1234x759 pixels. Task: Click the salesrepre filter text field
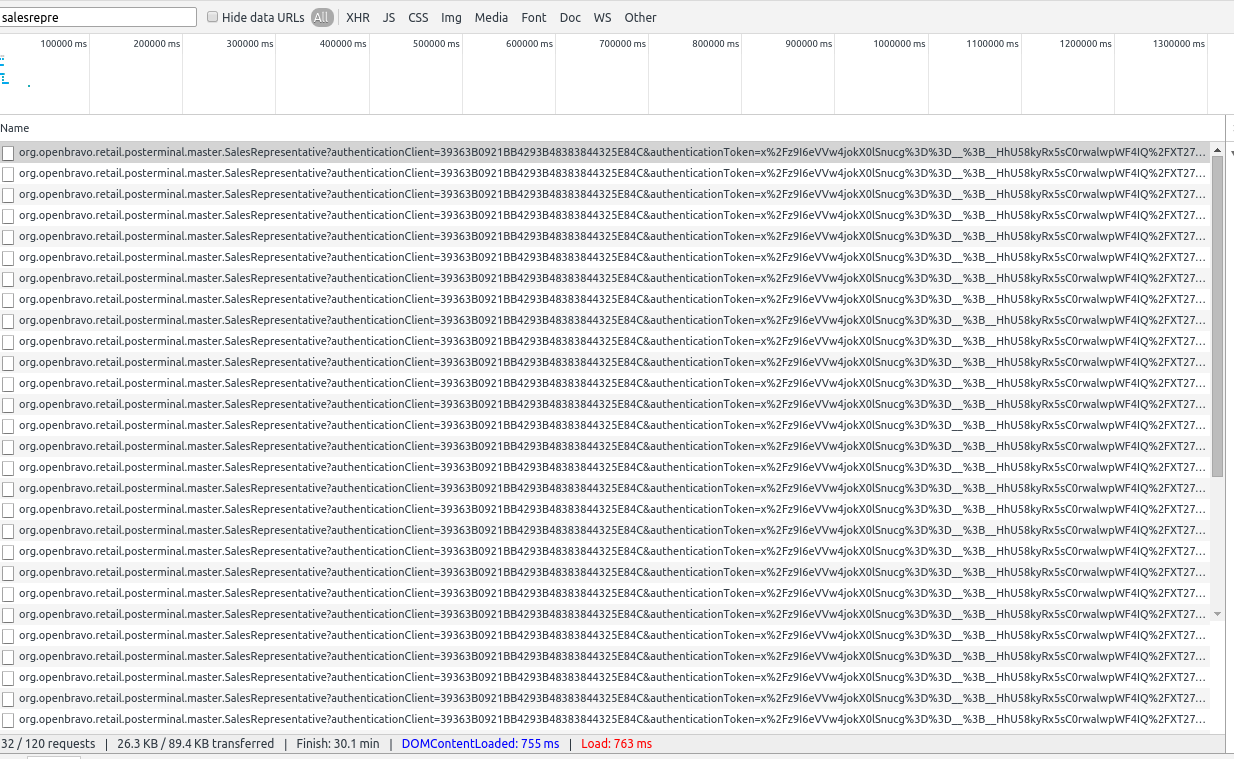pos(98,18)
